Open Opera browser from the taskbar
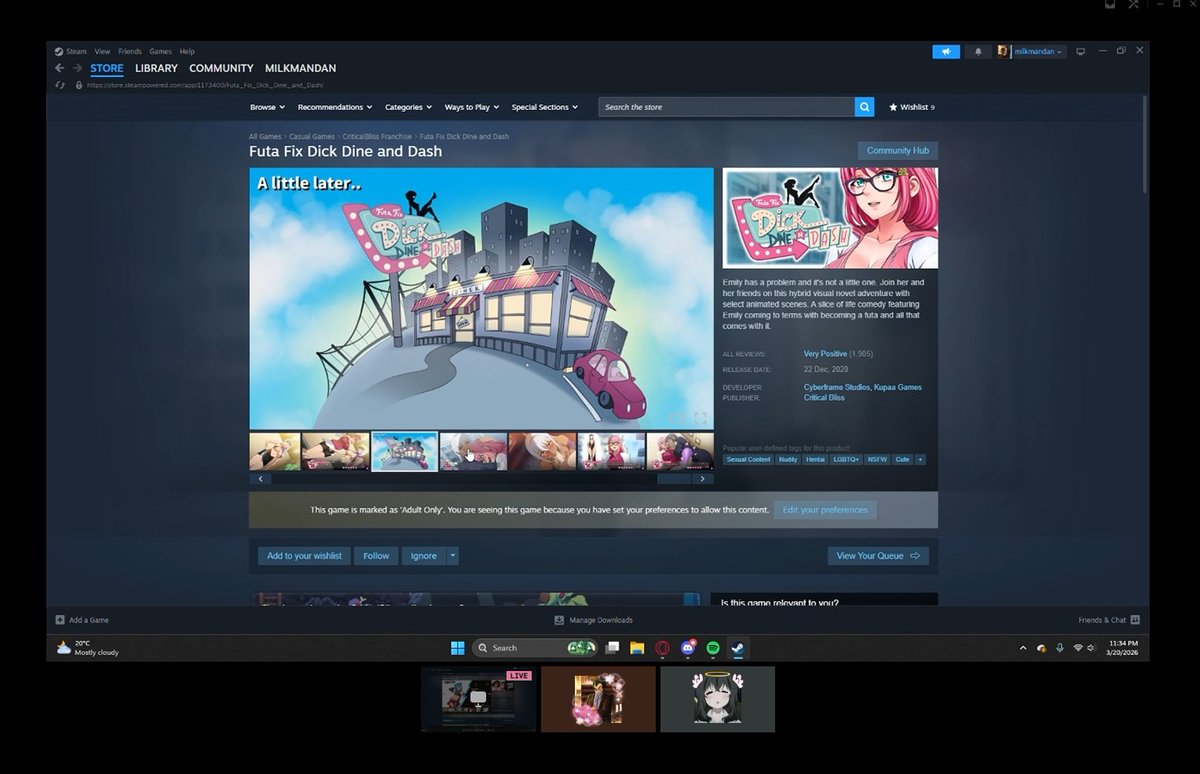The image size is (1200, 774). (662, 648)
